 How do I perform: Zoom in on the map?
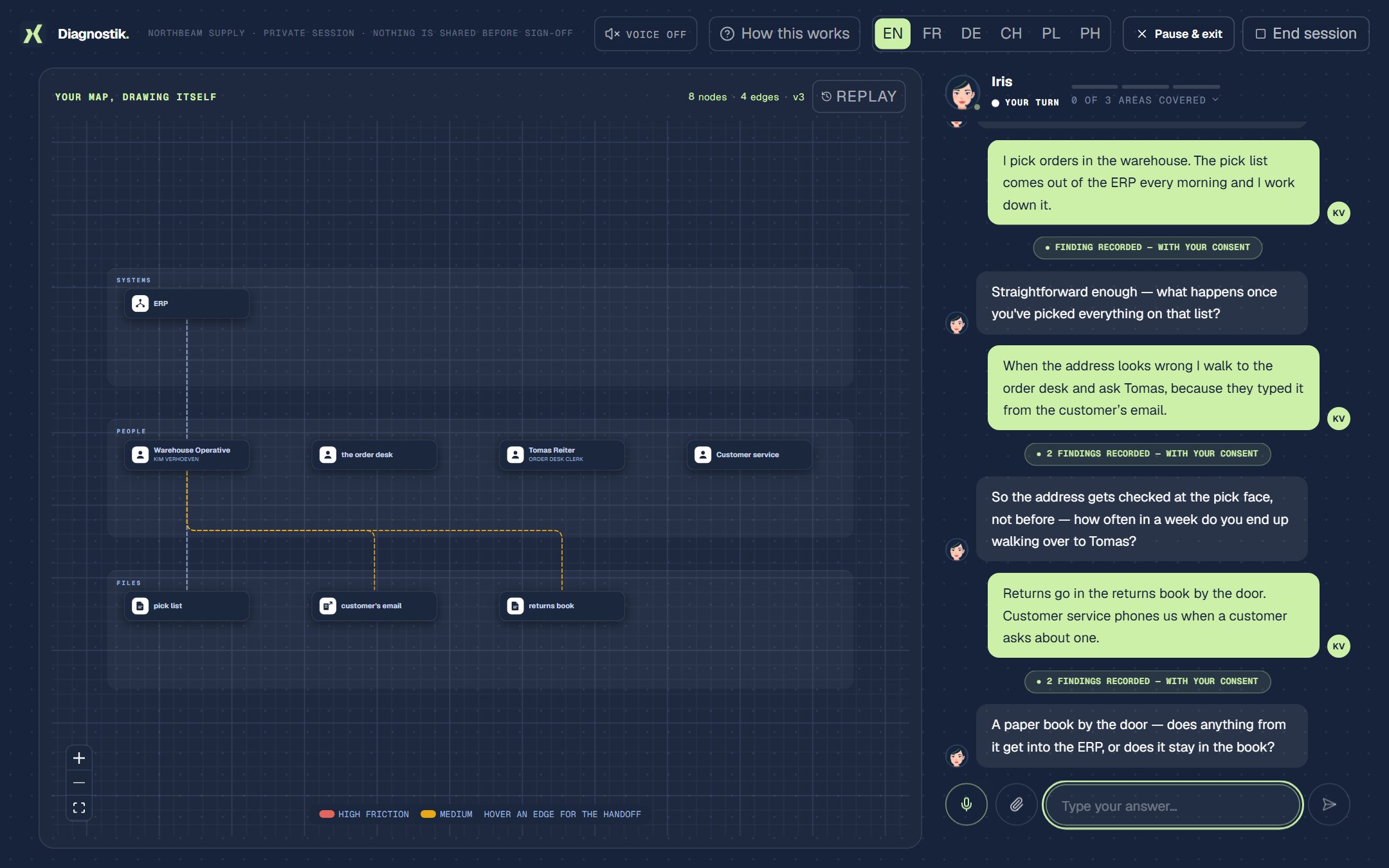click(79, 758)
